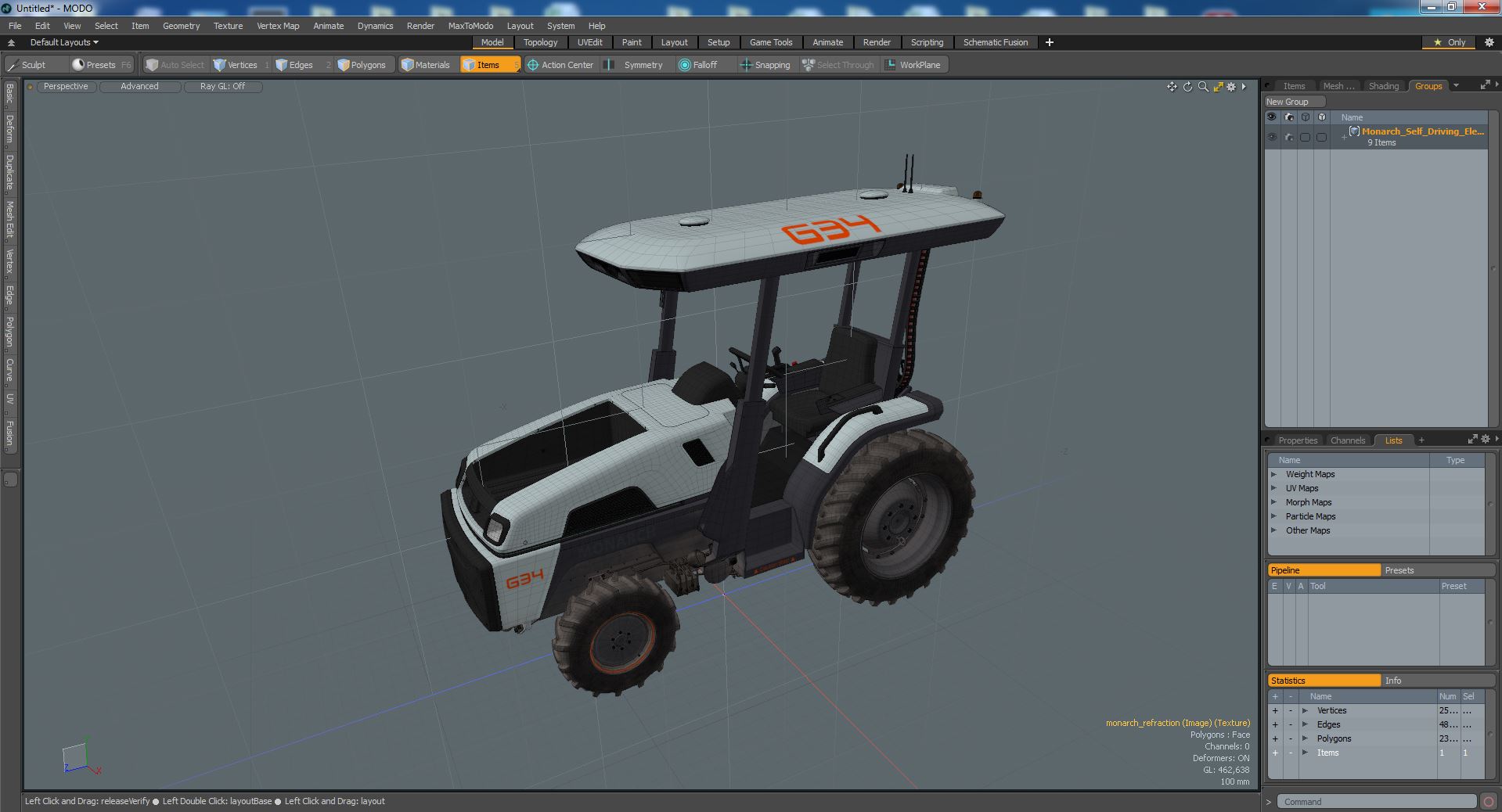The image size is (1502, 812).
Task: Switch to the Shading panel tab
Action: tap(1383, 86)
